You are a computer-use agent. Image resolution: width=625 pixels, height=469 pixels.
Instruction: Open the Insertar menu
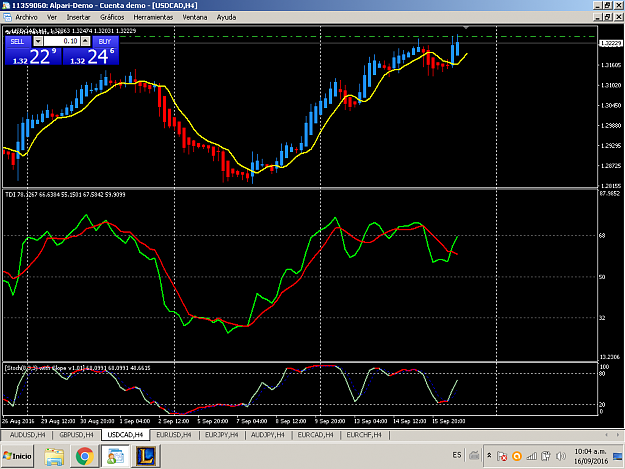tap(78, 17)
